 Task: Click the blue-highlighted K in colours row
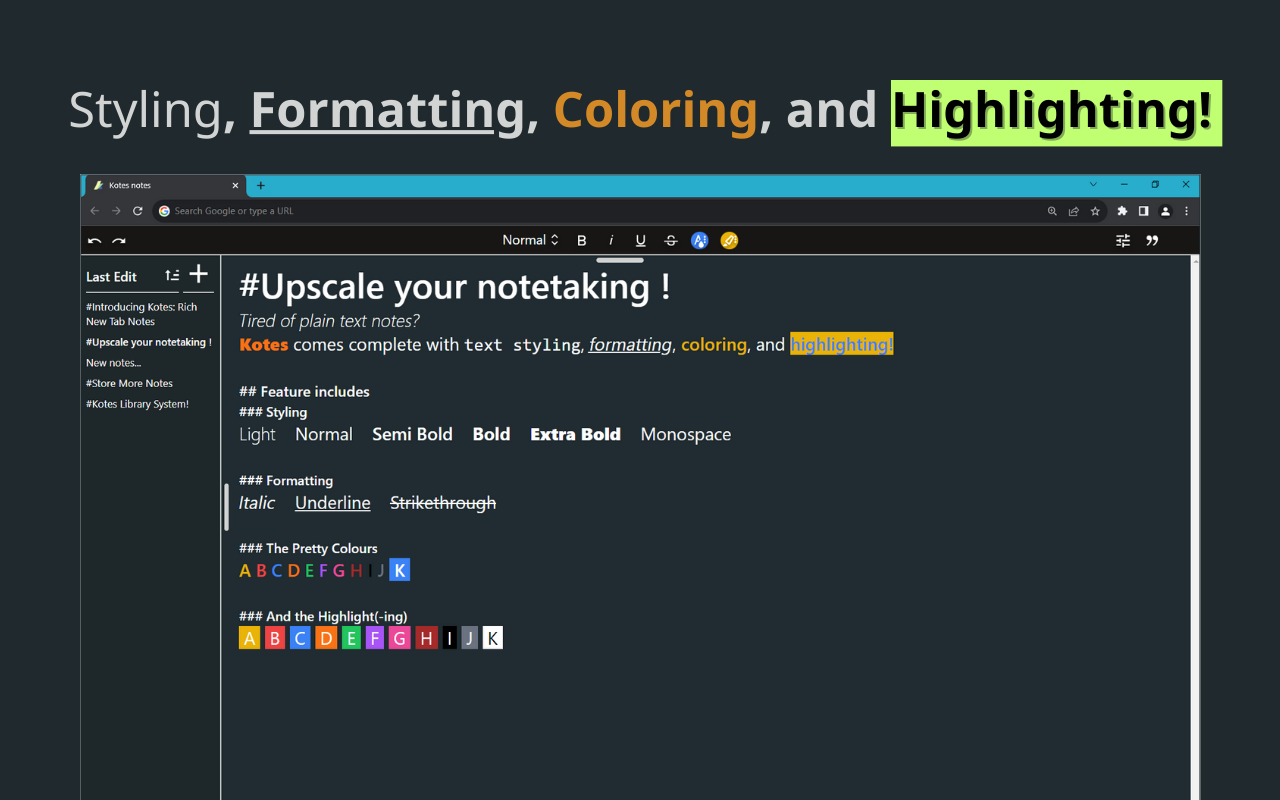click(x=399, y=570)
